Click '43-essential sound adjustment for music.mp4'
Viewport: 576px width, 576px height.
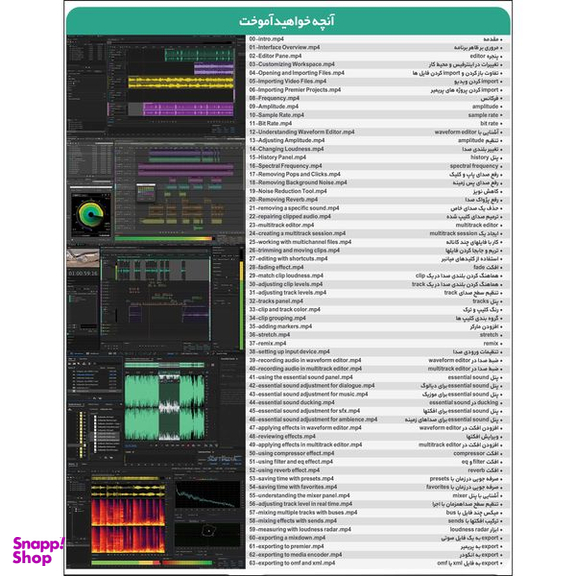(x=309, y=394)
